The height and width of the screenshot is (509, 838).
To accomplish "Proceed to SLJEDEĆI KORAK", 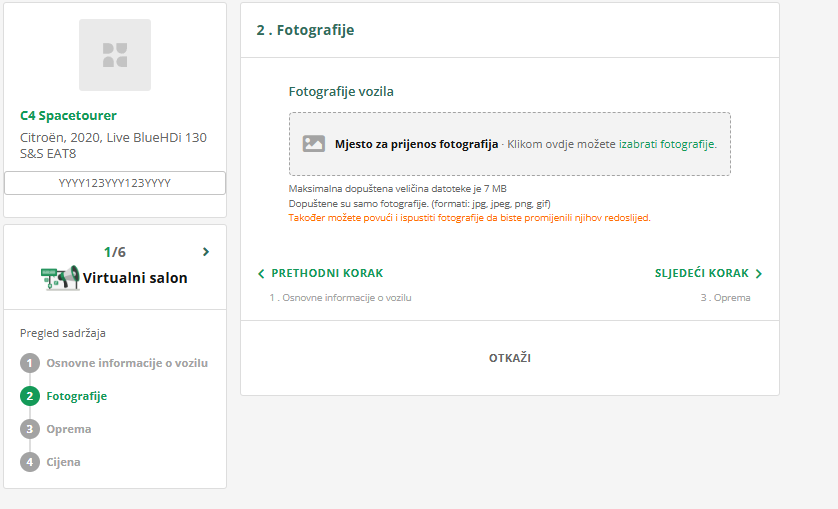I will click(x=701, y=273).
